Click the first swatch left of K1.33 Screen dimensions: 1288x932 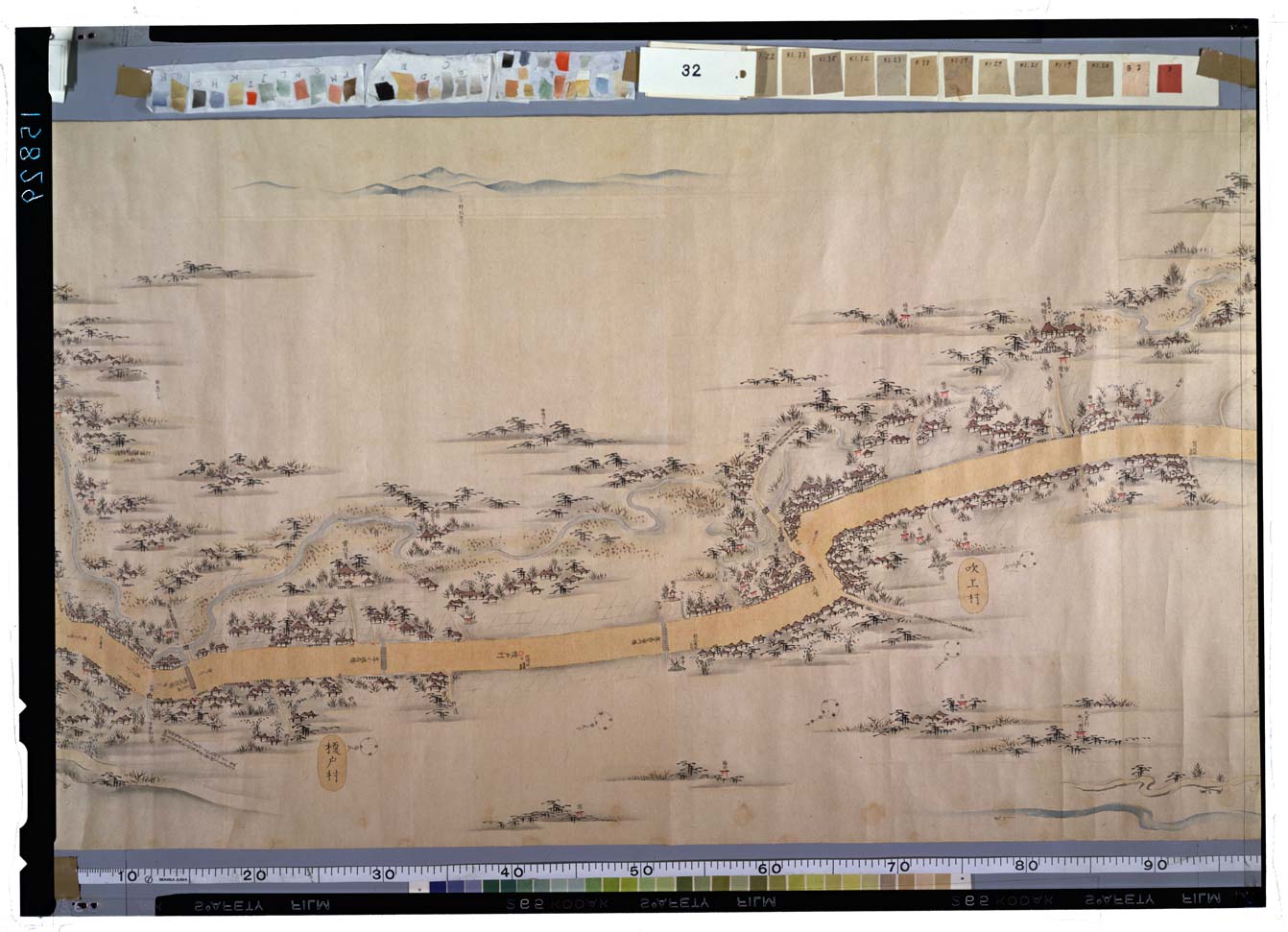pyautogui.click(x=765, y=72)
